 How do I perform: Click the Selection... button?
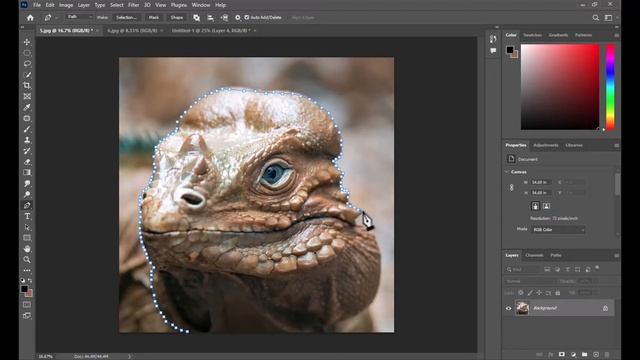tap(126, 18)
